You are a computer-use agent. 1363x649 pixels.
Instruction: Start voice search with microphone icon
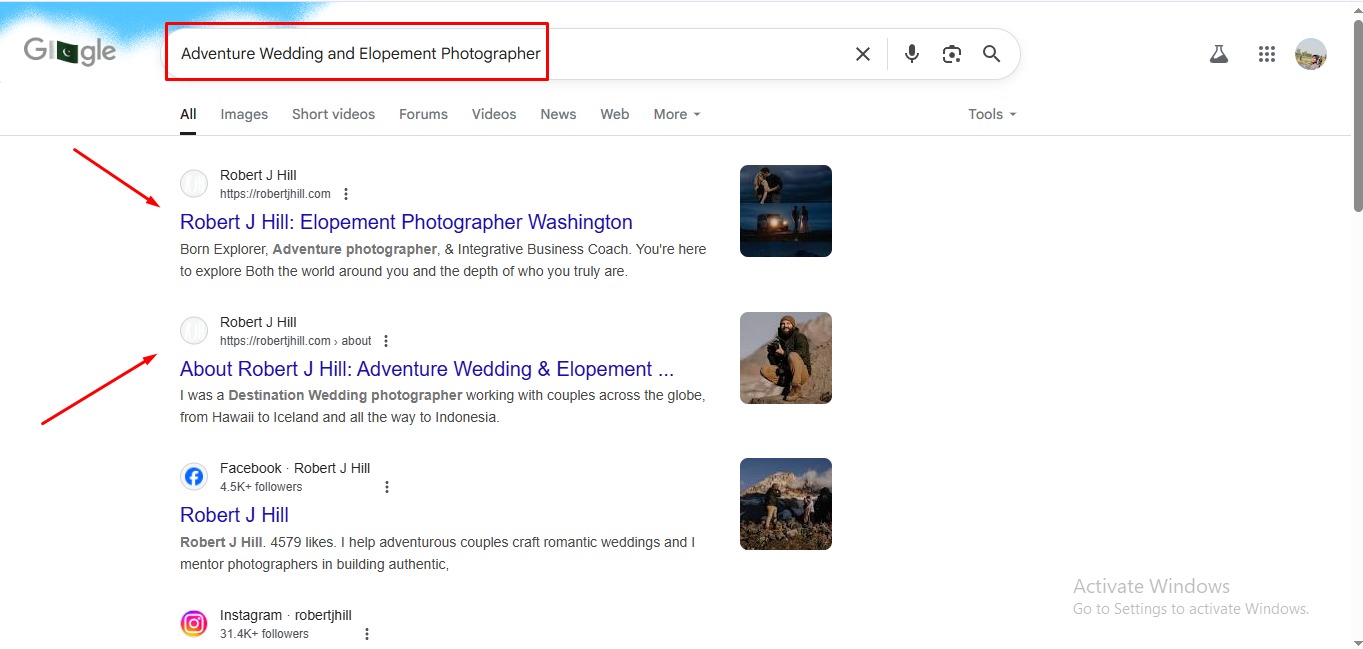coord(911,54)
